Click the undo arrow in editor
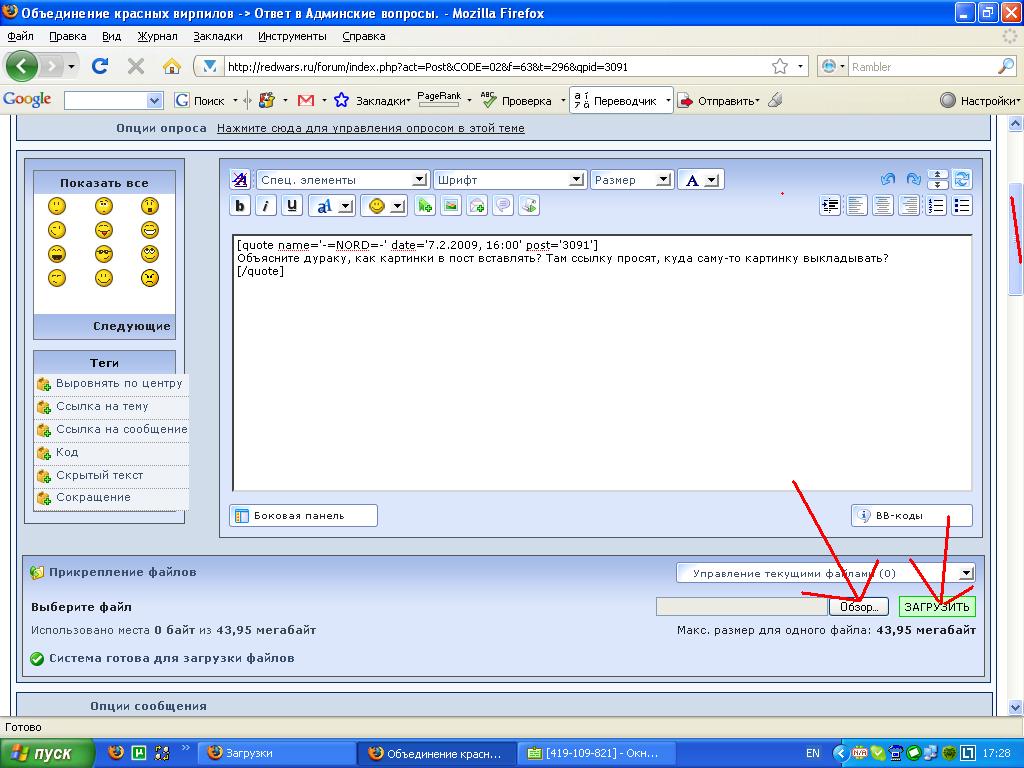This screenshot has height=768, width=1024. 888,179
